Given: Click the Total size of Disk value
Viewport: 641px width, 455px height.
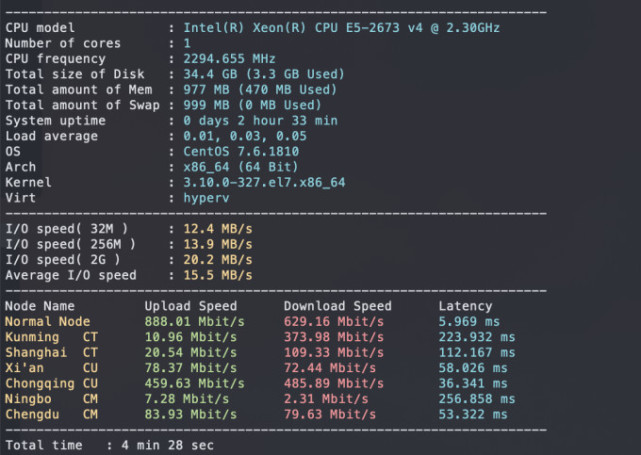Looking at the screenshot, I should click(263, 74).
